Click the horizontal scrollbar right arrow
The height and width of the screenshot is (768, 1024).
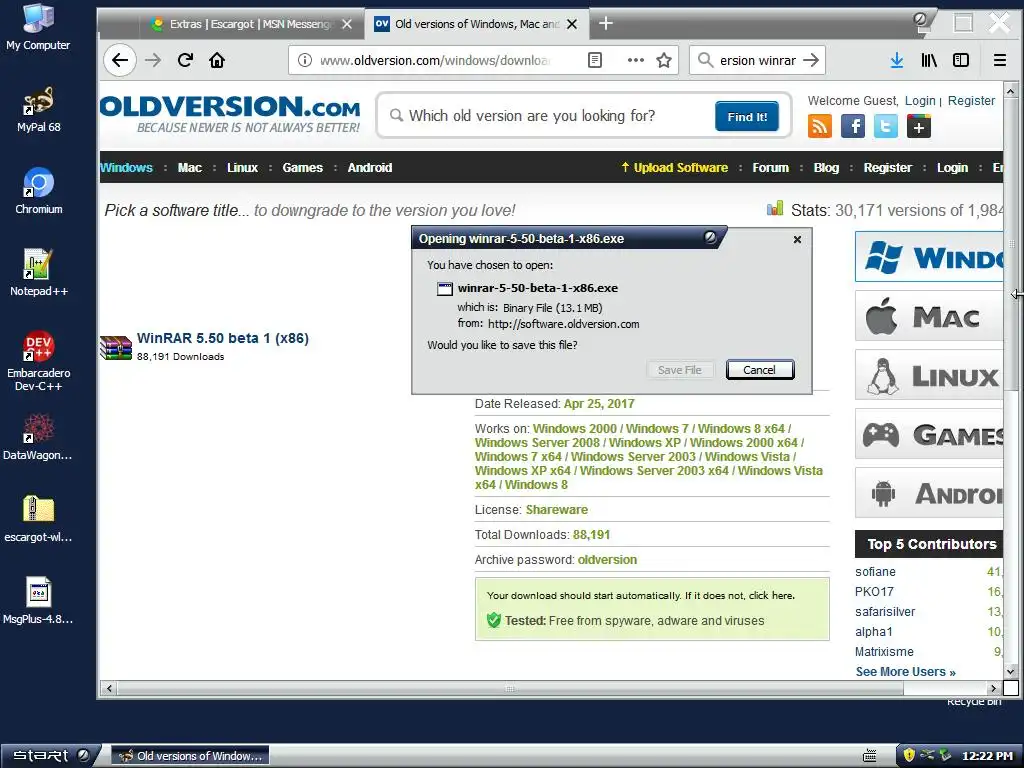point(994,688)
